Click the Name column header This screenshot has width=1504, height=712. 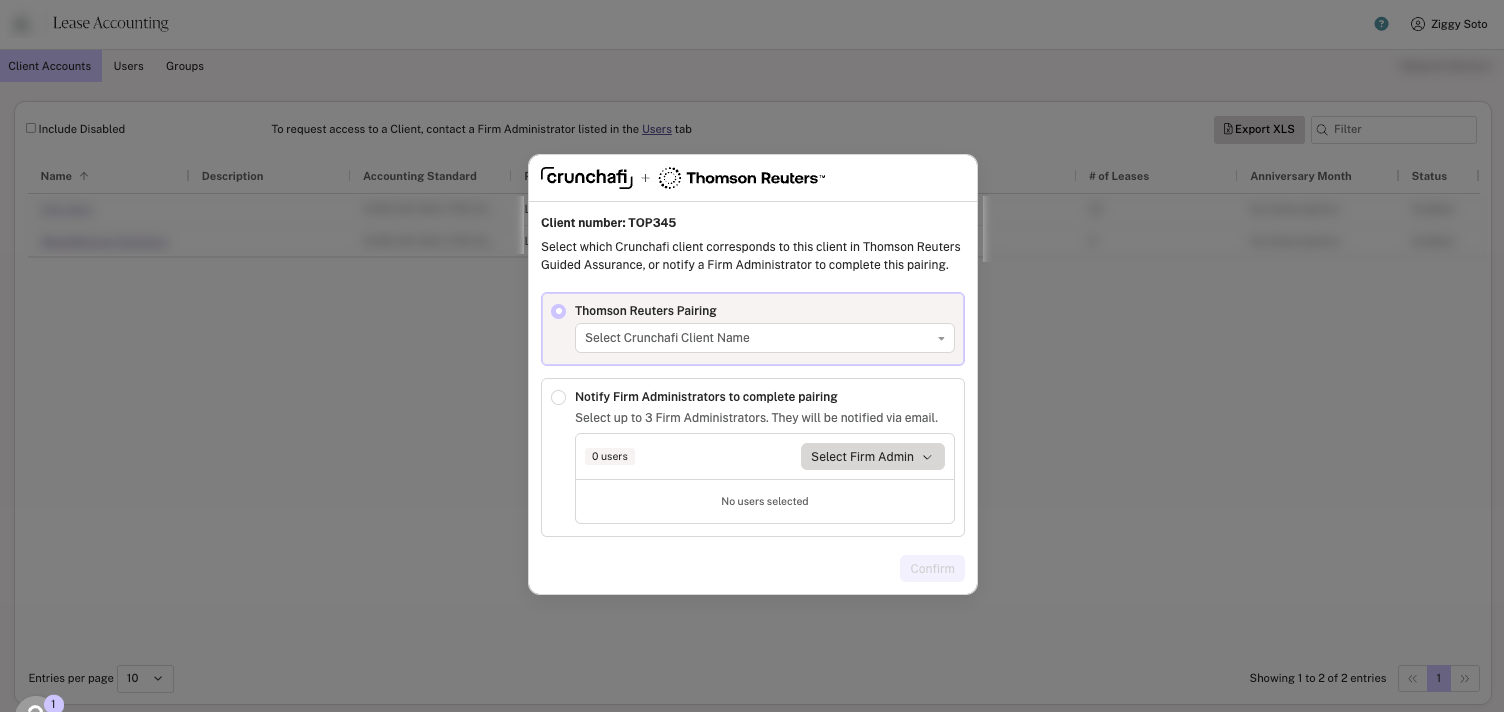tap(56, 176)
